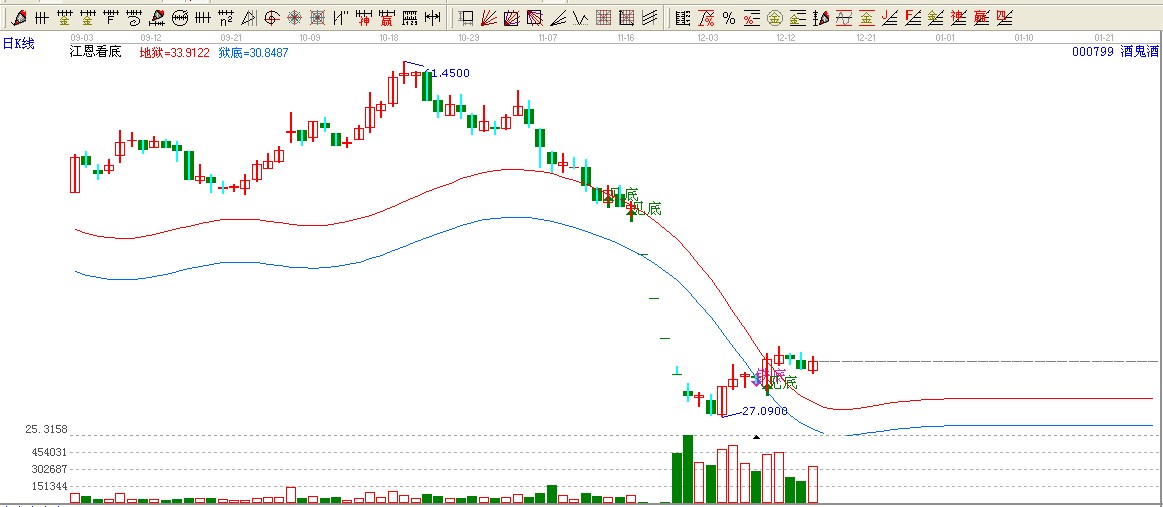Screen dimensions: 1163x507
Task: Click the 四 with lines icon
Action: click(x=1004, y=18)
